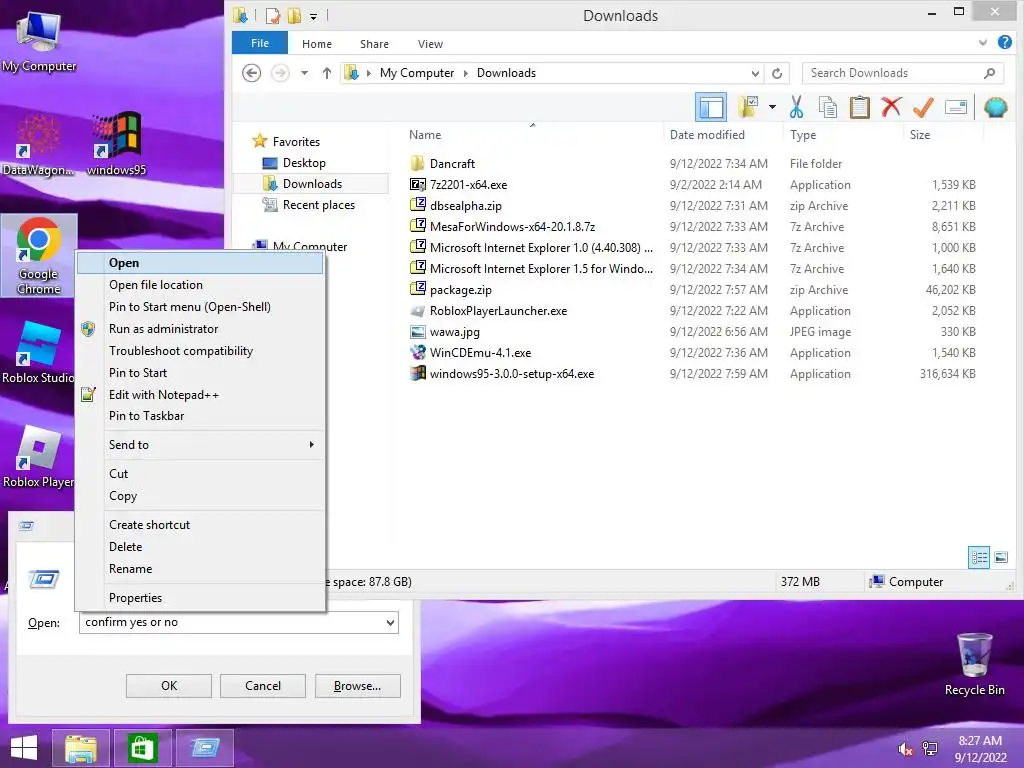1024x768 pixels.
Task: Select Open in the context menu
Action: click(200, 263)
